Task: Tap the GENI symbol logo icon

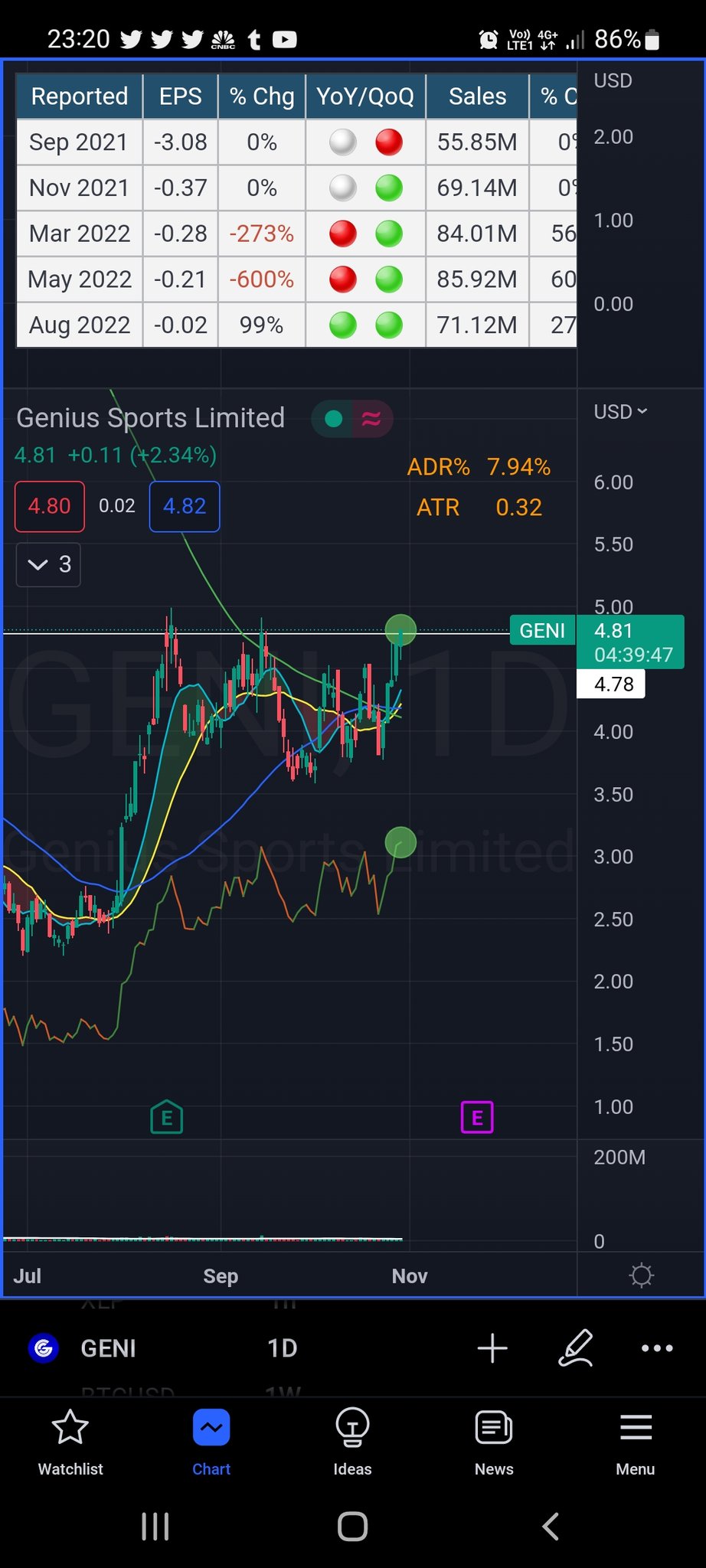Action: [44, 1347]
